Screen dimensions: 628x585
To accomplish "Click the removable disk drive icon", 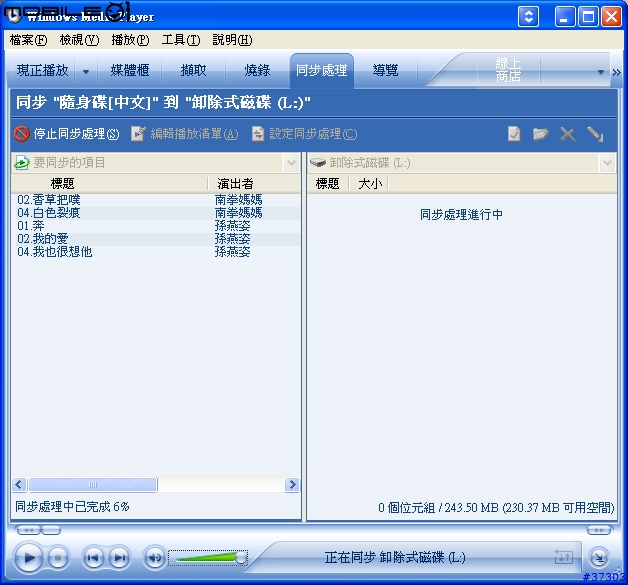I will [x=318, y=163].
